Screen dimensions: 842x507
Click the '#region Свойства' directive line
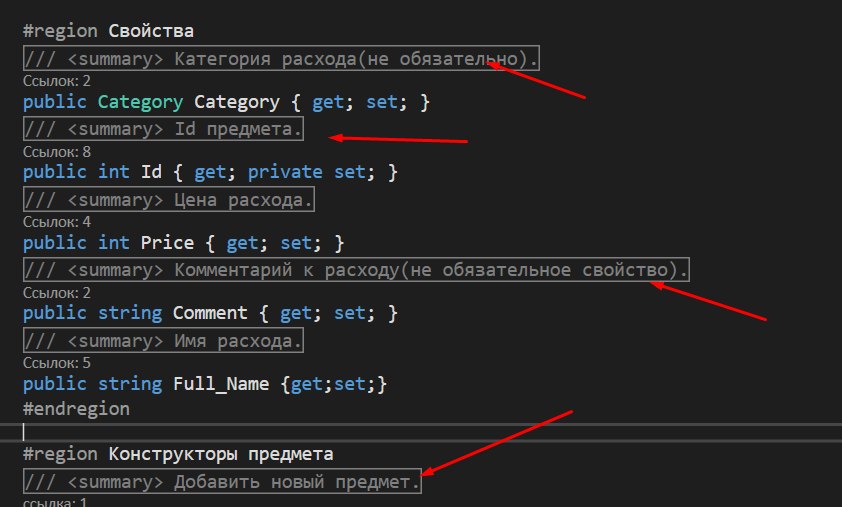coord(108,31)
